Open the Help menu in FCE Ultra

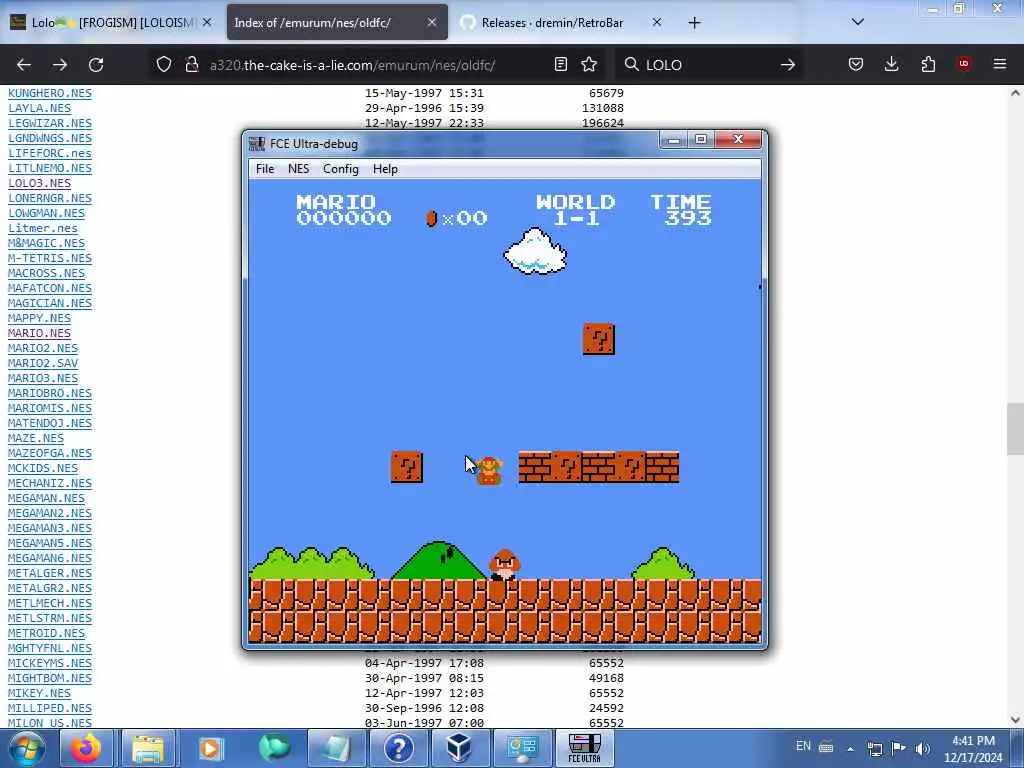click(x=385, y=168)
